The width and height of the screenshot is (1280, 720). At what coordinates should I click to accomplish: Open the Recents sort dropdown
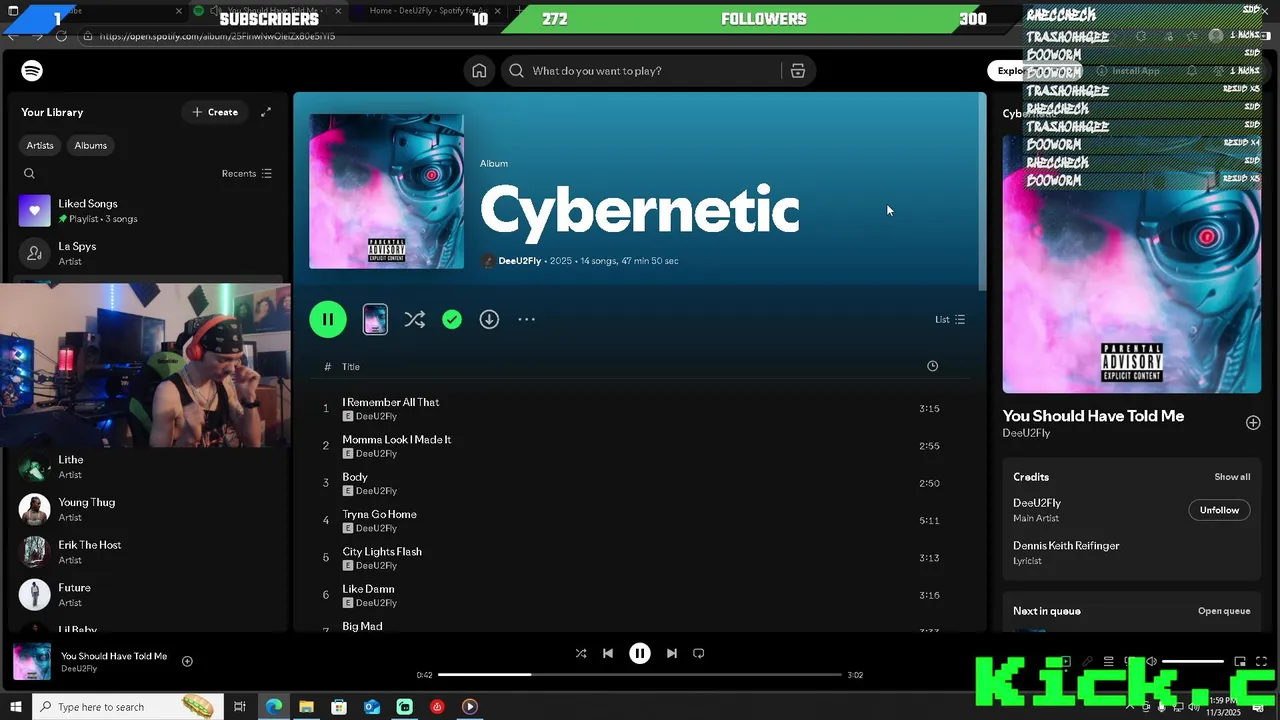pyautogui.click(x=246, y=173)
